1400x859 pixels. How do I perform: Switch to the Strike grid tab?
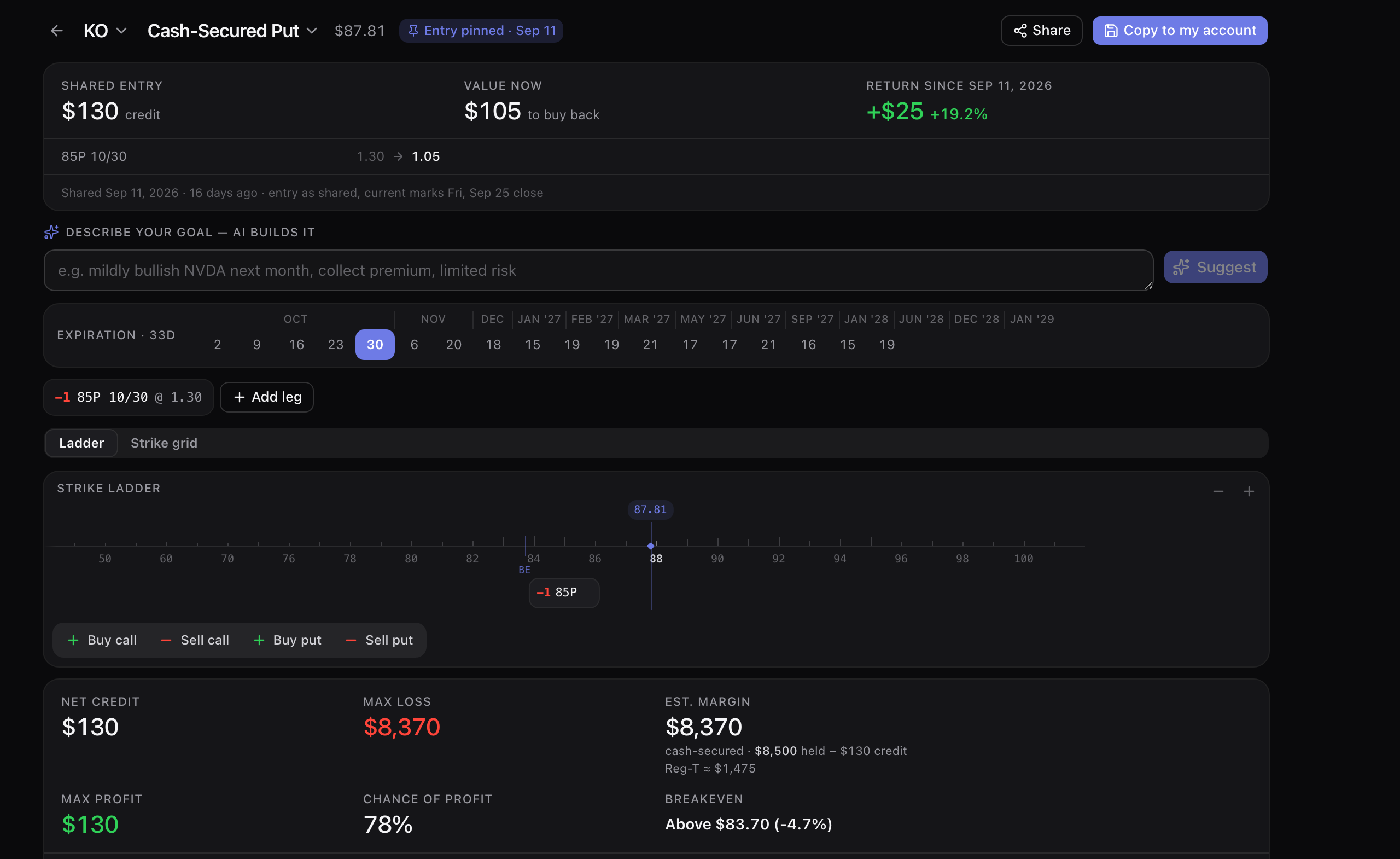click(x=164, y=443)
